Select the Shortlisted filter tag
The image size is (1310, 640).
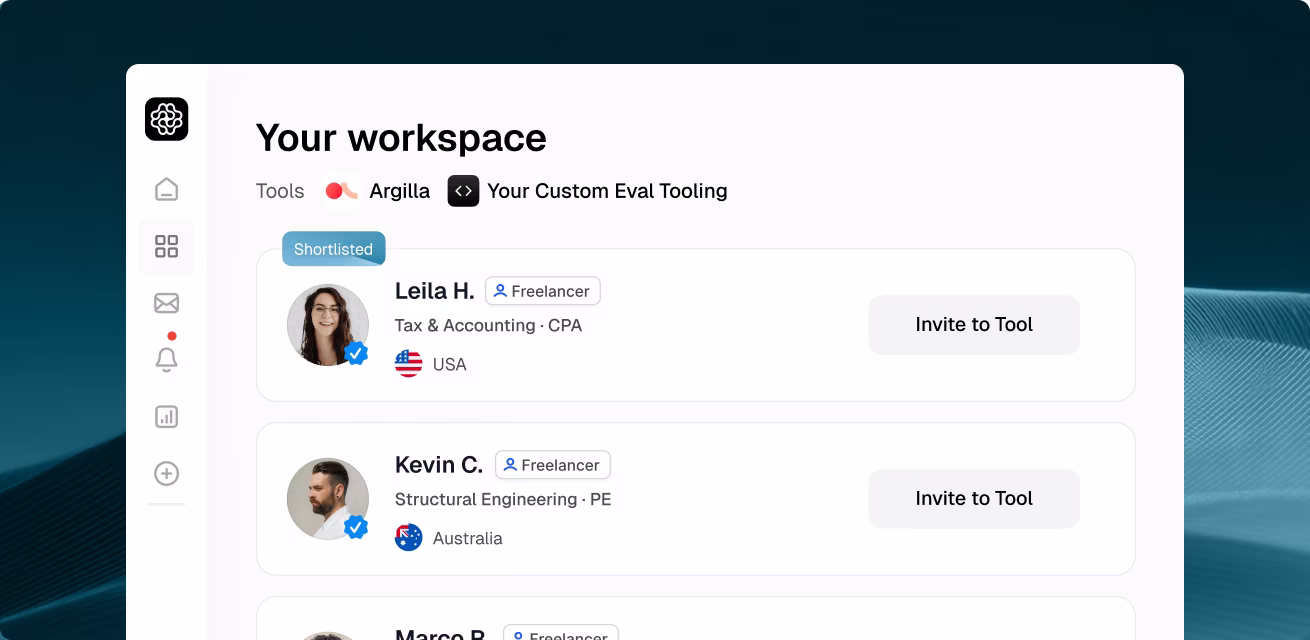(333, 248)
